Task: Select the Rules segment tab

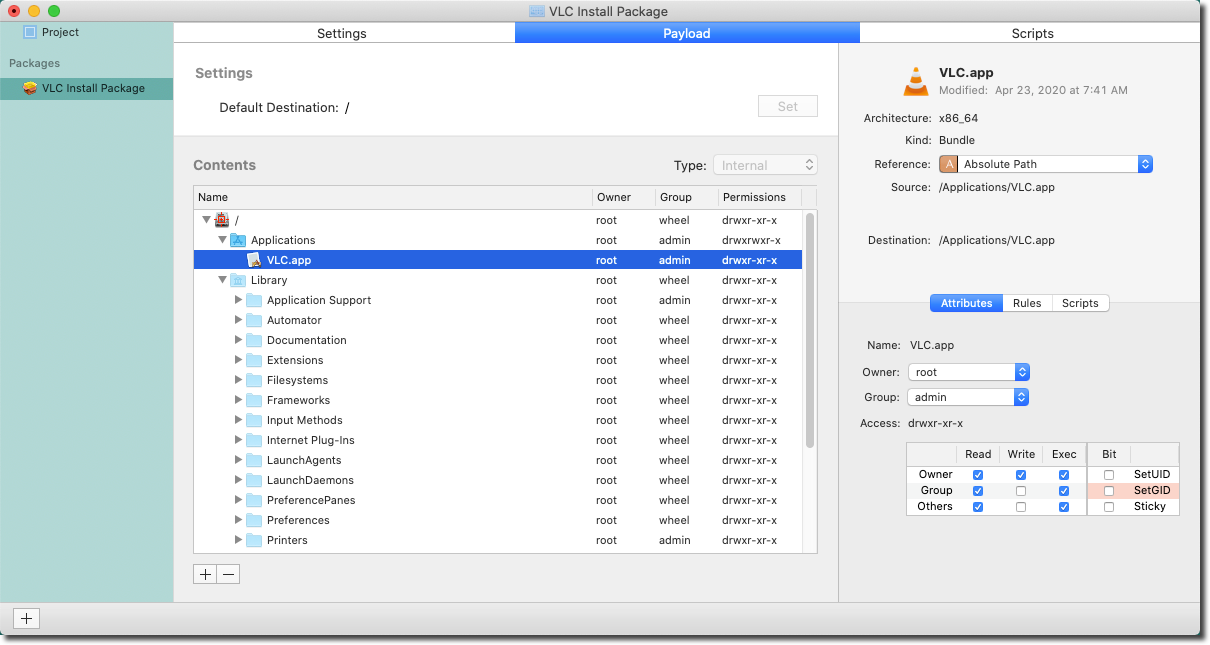Action: click(x=1027, y=303)
